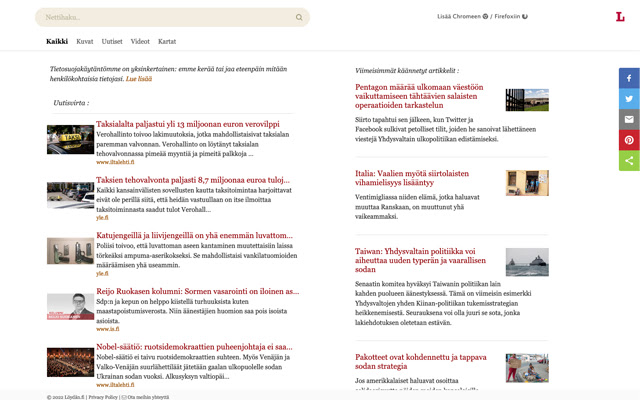Image resolution: width=640 pixels, height=400 pixels.
Task: Open handguns article thumbnail
Action: click(x=70, y=251)
